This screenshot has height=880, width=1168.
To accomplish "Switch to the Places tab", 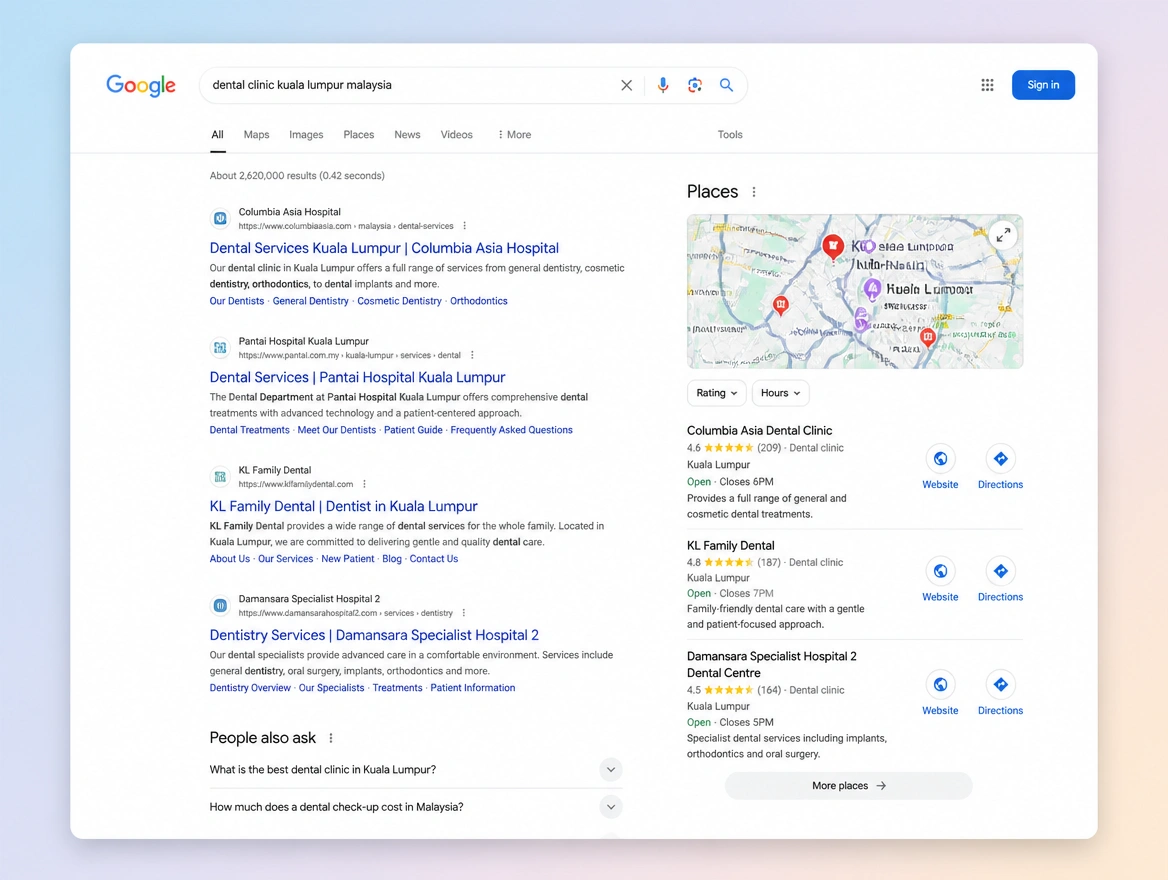I will tap(358, 135).
